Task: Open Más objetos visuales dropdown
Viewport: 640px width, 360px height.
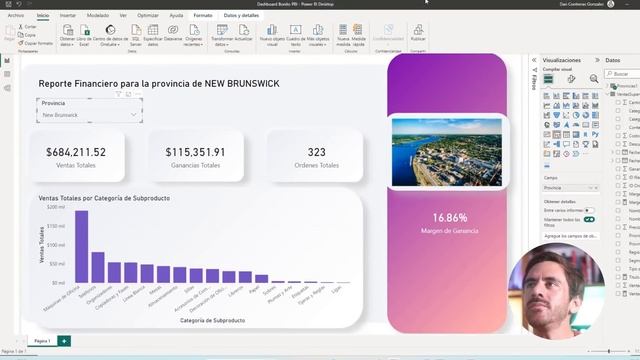Action: [318, 35]
